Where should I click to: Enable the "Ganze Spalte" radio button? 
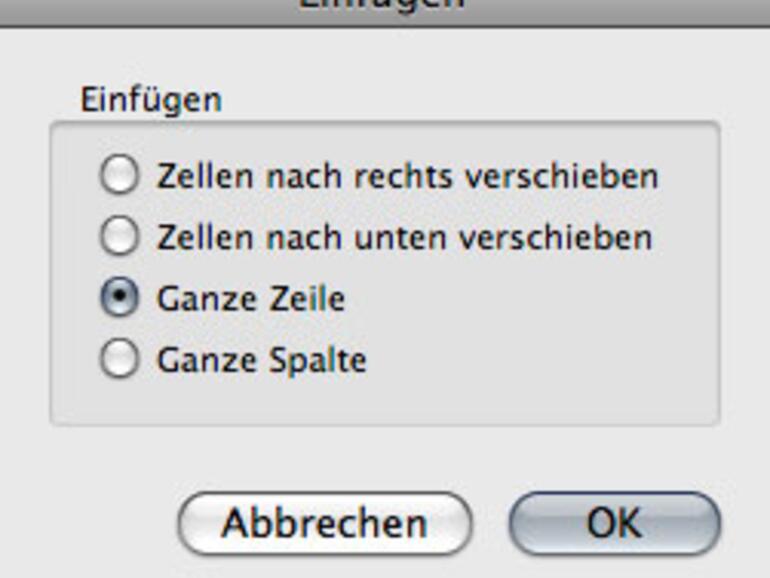(119, 360)
